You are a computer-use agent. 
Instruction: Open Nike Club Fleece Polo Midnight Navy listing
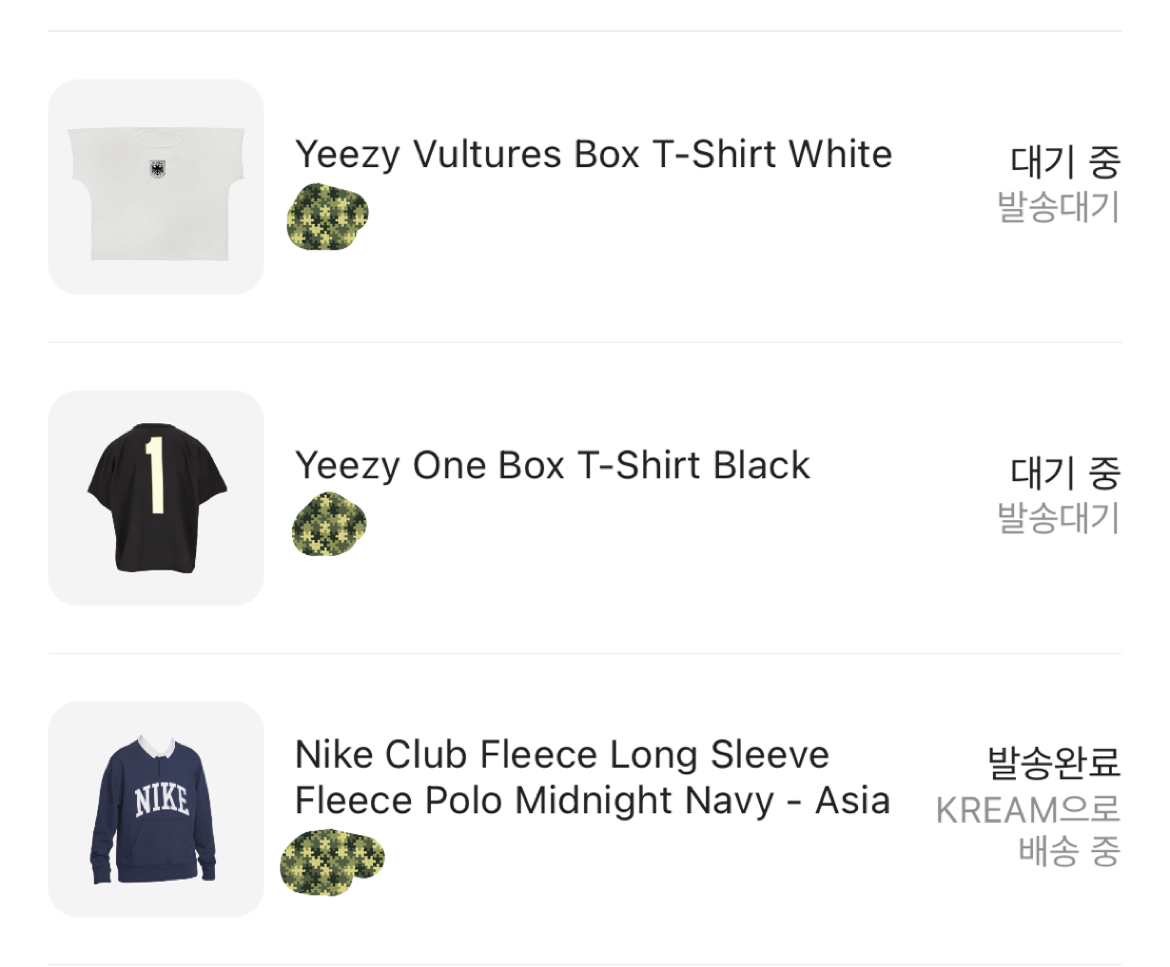point(592,778)
